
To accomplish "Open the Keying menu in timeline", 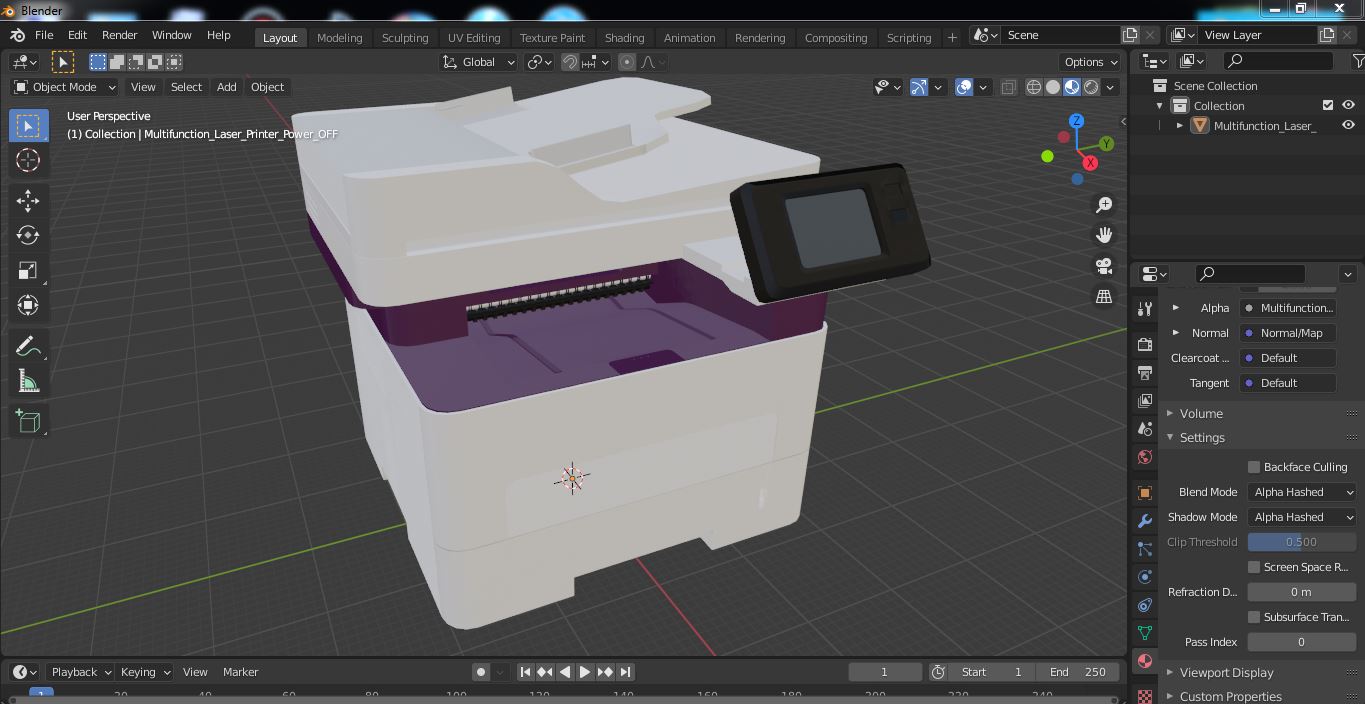I will coord(145,672).
